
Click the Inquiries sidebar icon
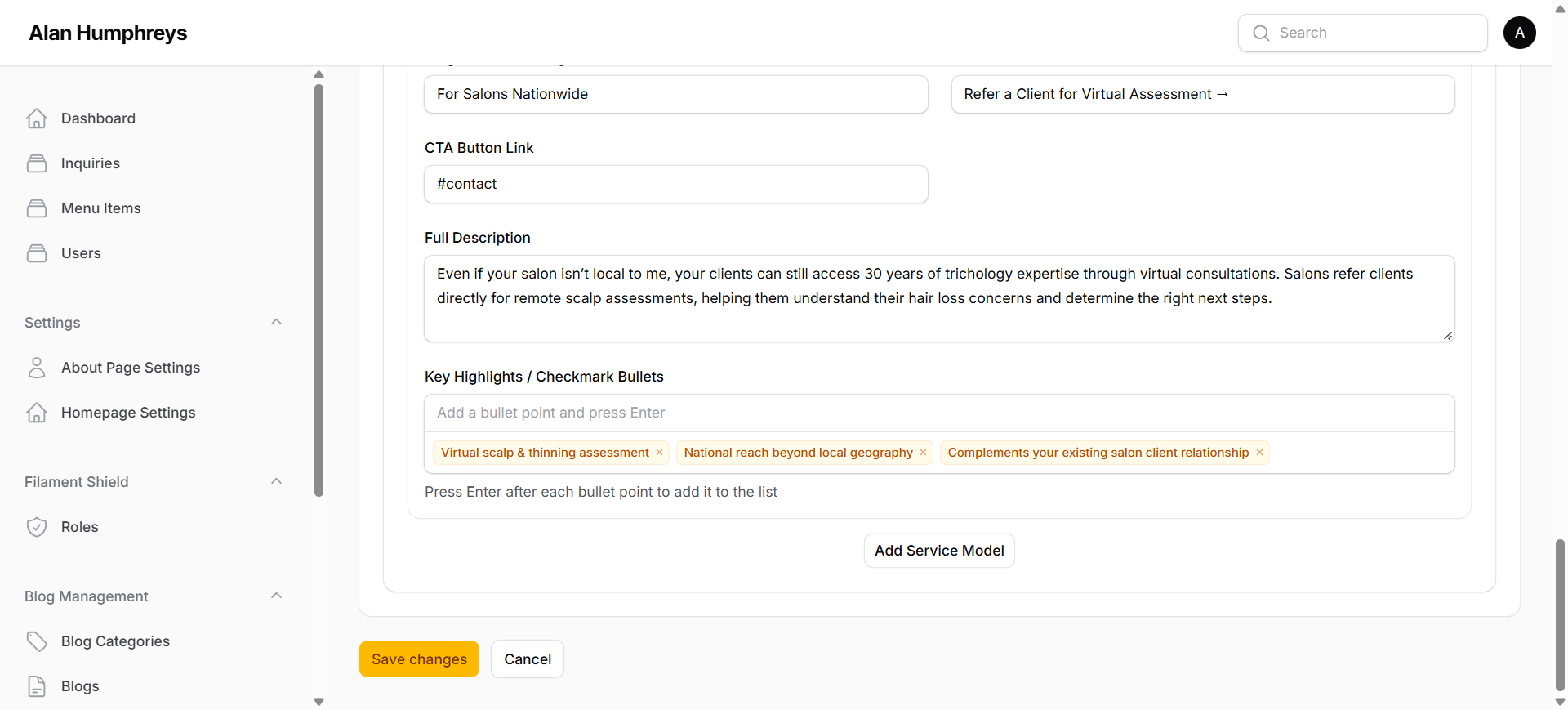tap(37, 163)
